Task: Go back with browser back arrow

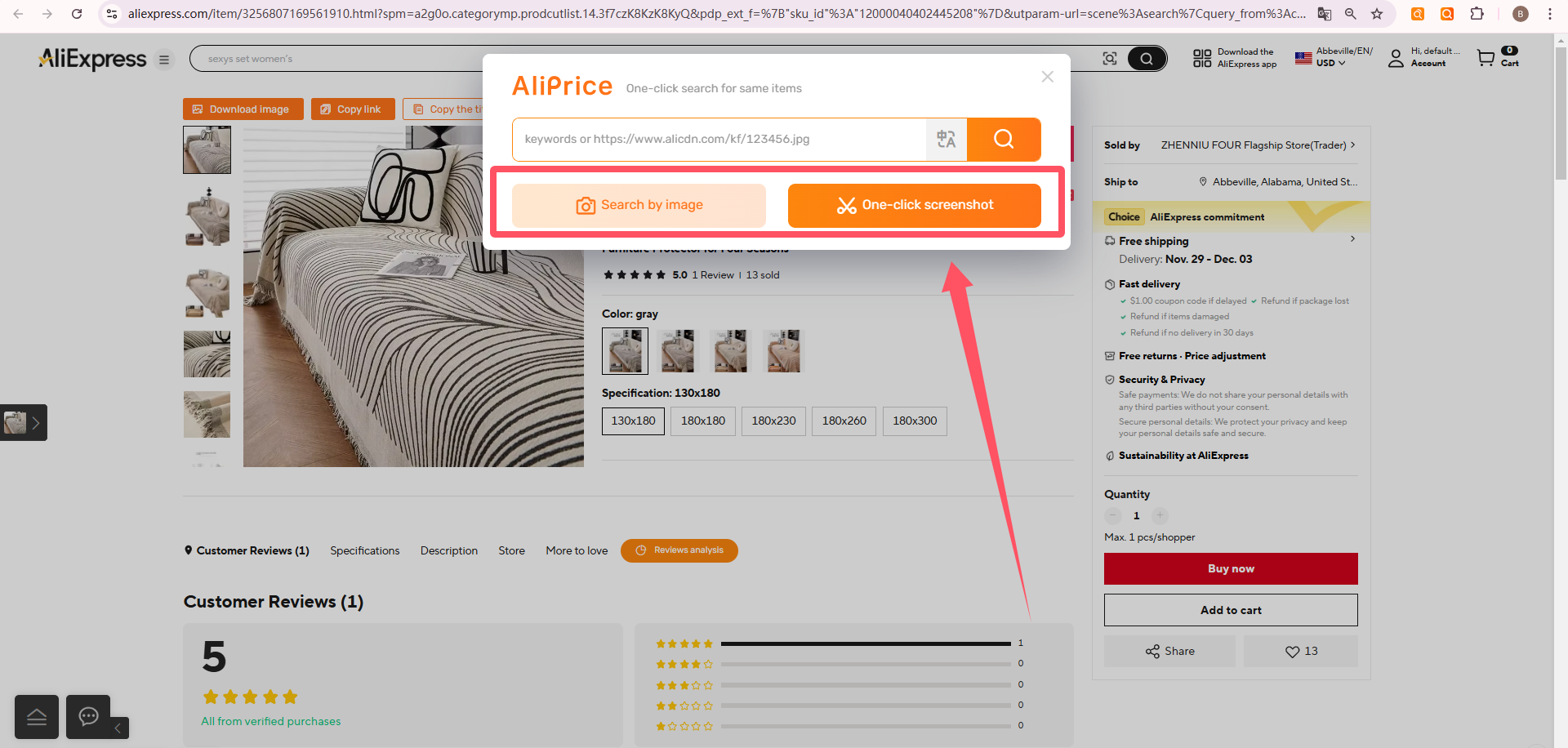Action: (x=18, y=14)
